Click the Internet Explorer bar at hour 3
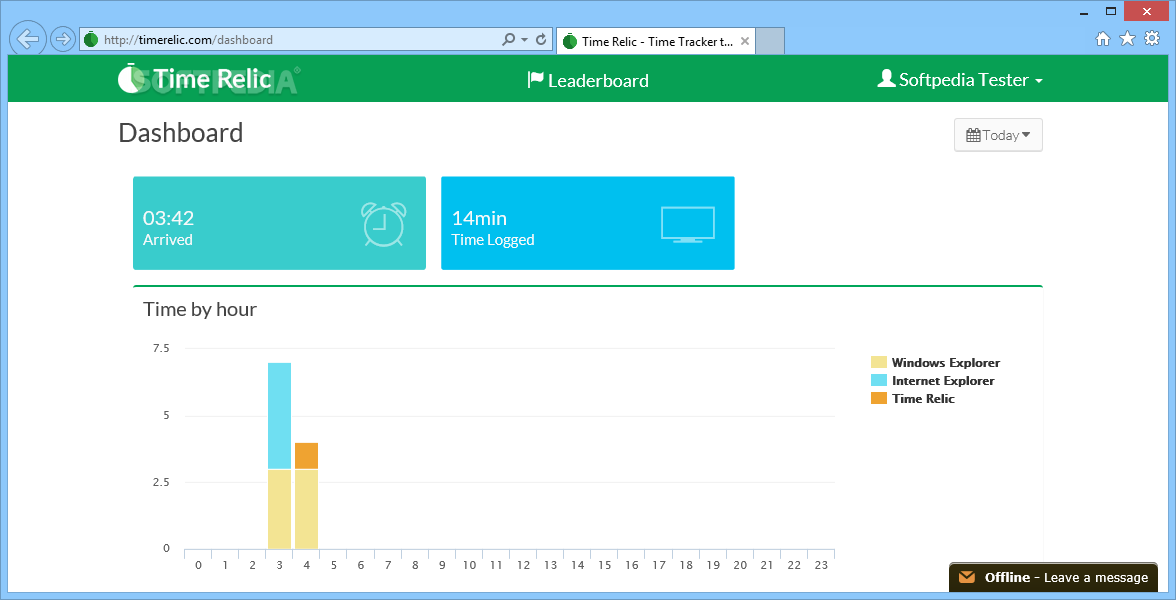This screenshot has height=600, width=1176. [x=279, y=416]
